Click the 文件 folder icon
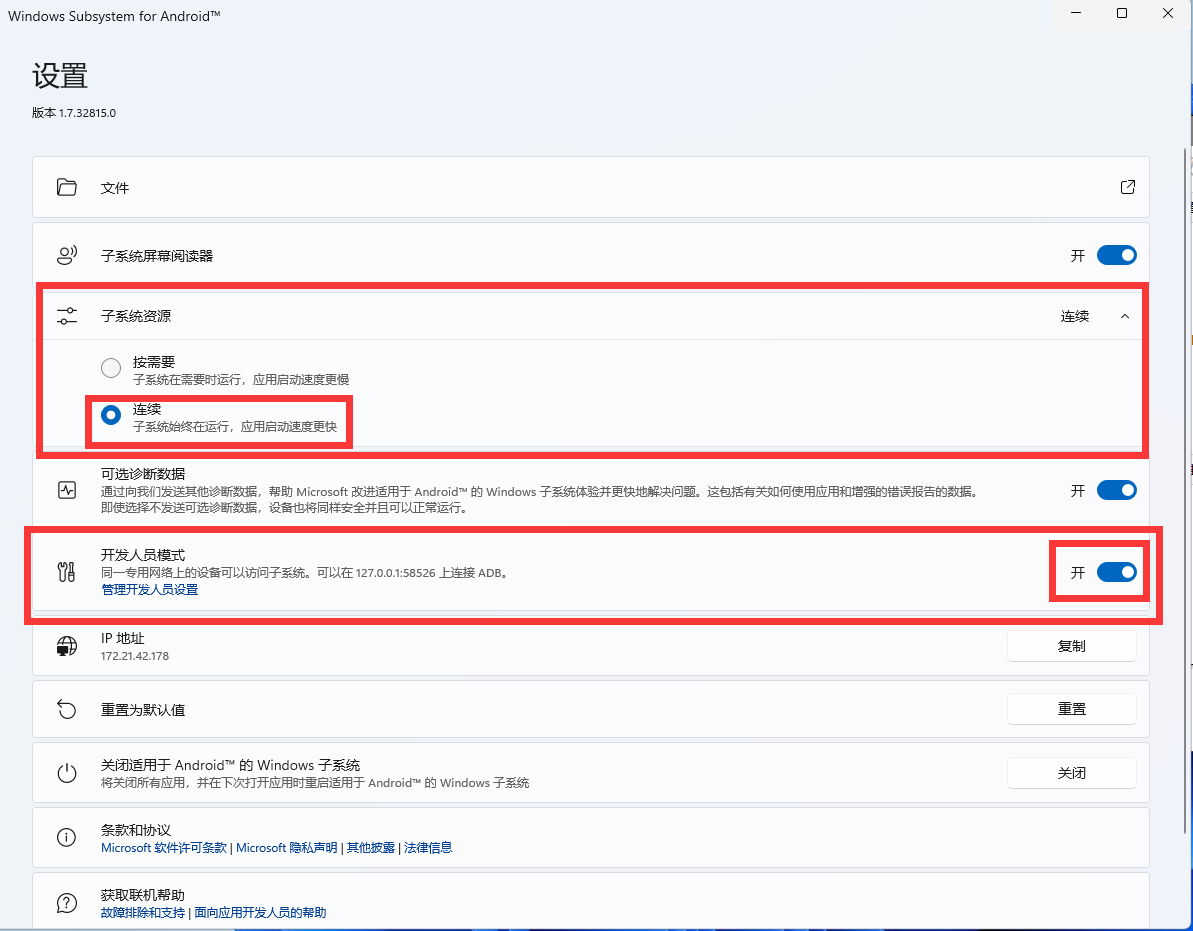The height and width of the screenshot is (931, 1193). click(x=67, y=187)
